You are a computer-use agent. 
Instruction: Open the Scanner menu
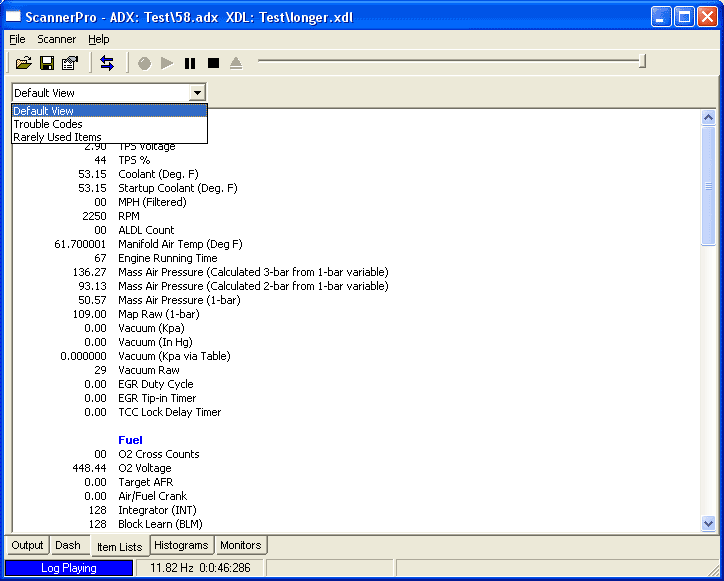(x=57, y=39)
